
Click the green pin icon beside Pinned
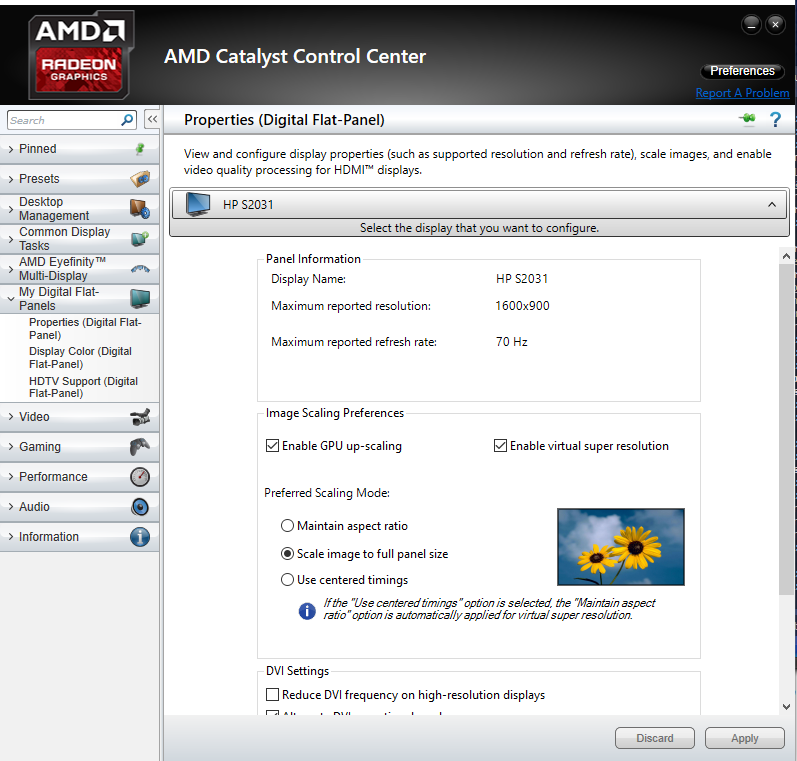tap(140, 149)
